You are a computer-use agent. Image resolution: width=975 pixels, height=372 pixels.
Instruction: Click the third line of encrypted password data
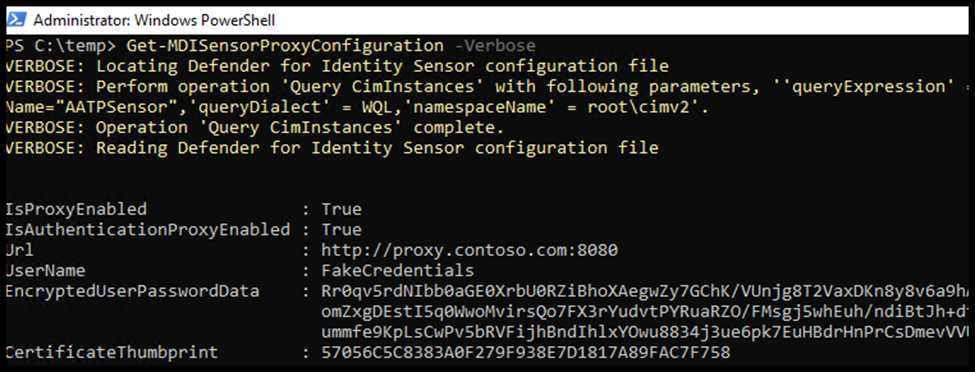pyautogui.click(x=645, y=332)
